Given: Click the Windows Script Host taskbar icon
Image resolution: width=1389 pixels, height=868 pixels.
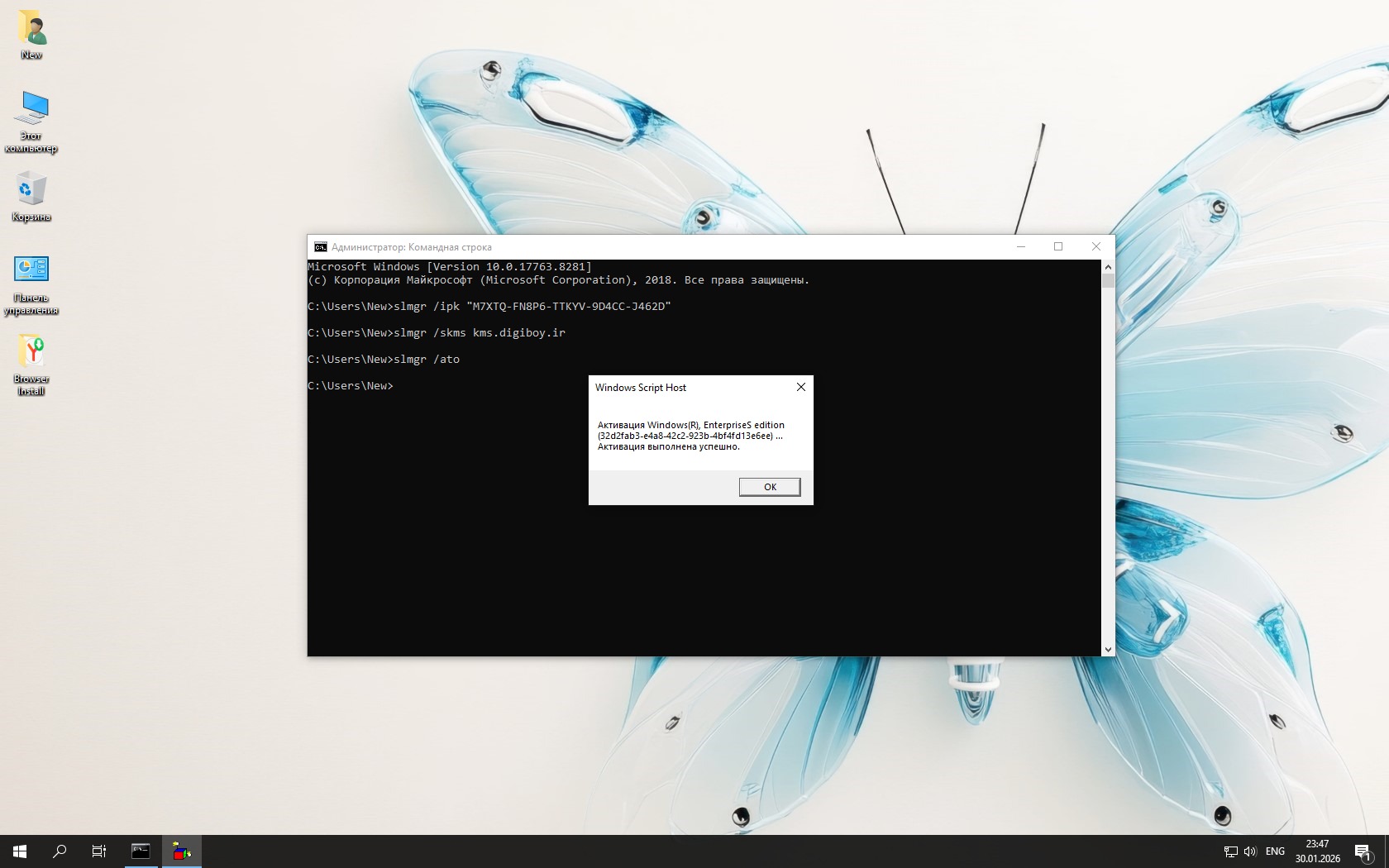Looking at the screenshot, I should pyautogui.click(x=182, y=851).
